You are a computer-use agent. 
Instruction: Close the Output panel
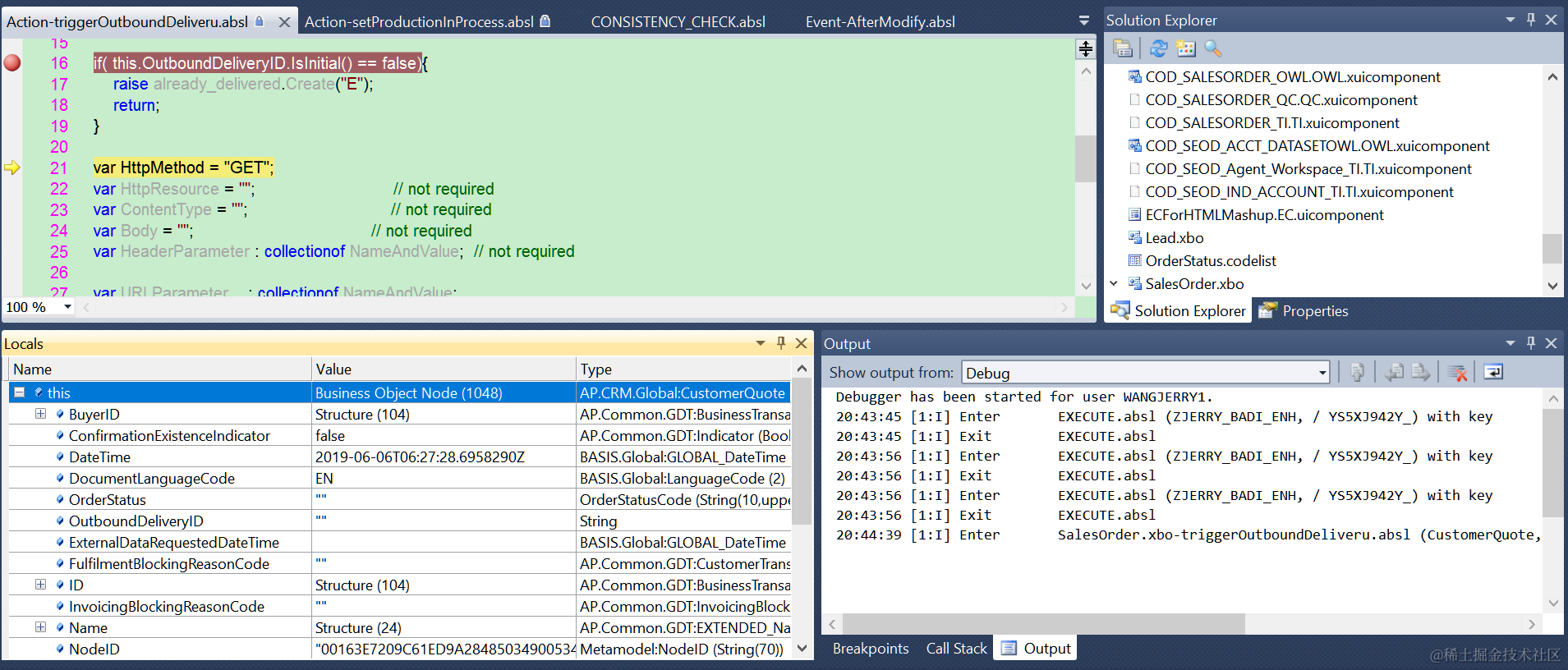[1552, 343]
